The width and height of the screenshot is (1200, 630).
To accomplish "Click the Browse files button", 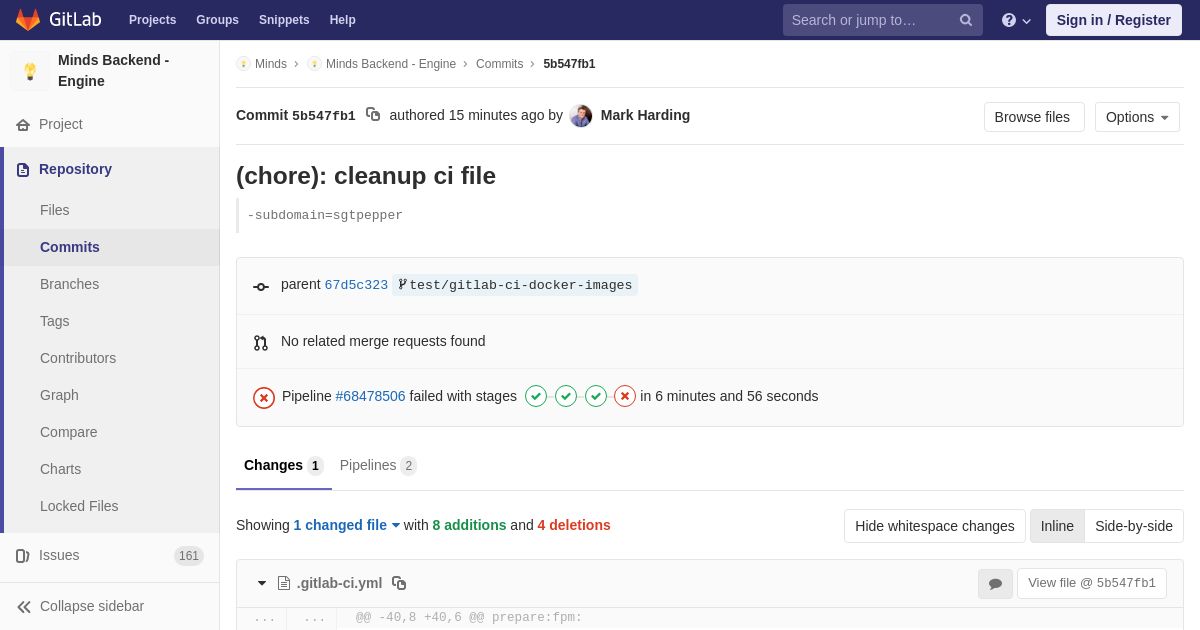I will [1034, 117].
